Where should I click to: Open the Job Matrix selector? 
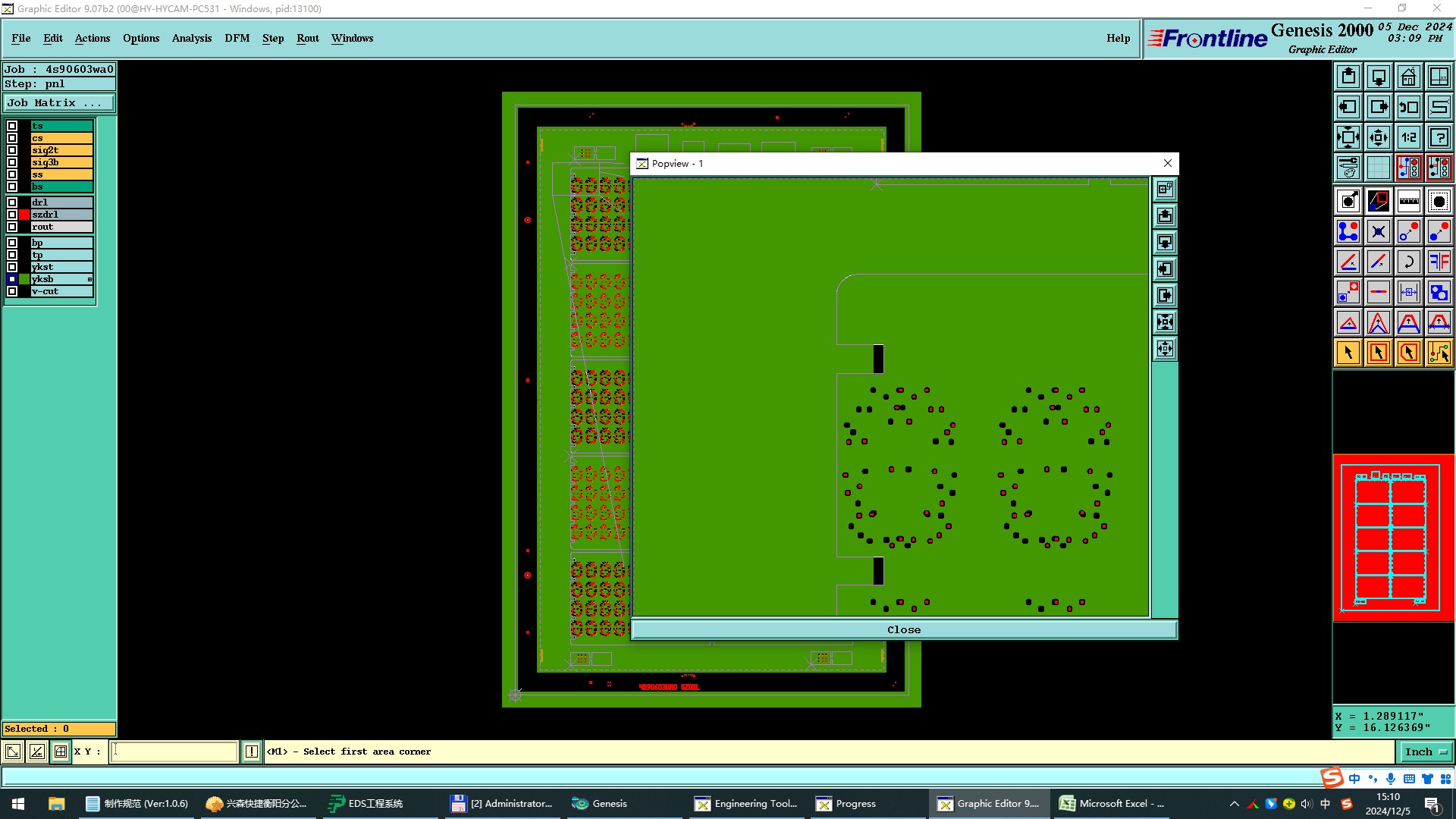tap(59, 103)
